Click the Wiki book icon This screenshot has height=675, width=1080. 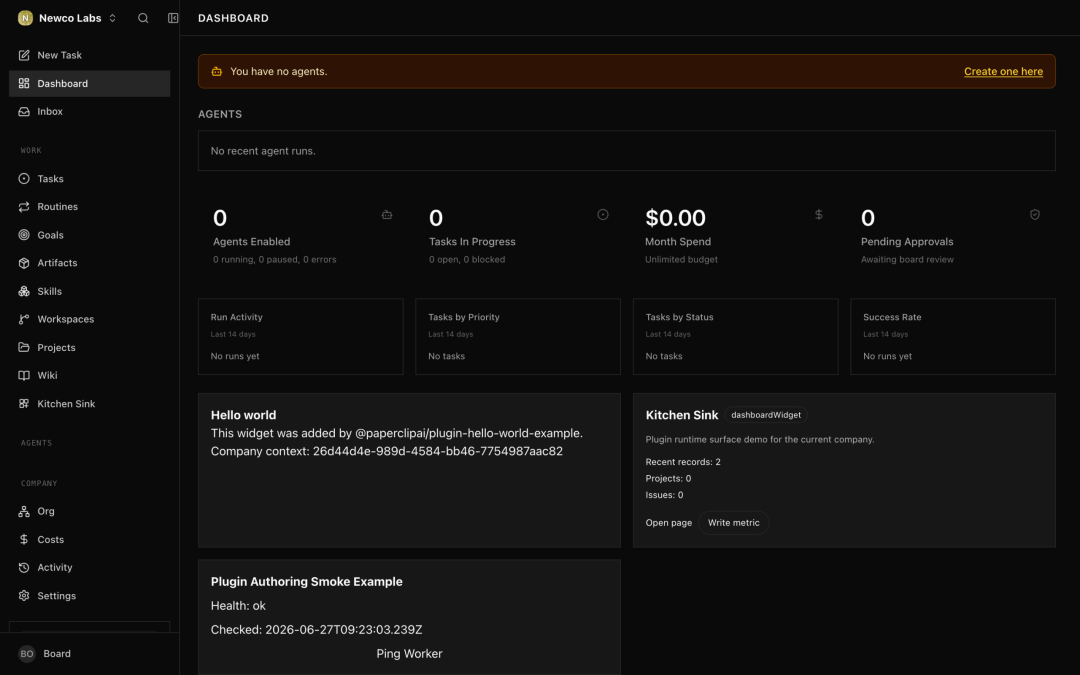[24, 375]
